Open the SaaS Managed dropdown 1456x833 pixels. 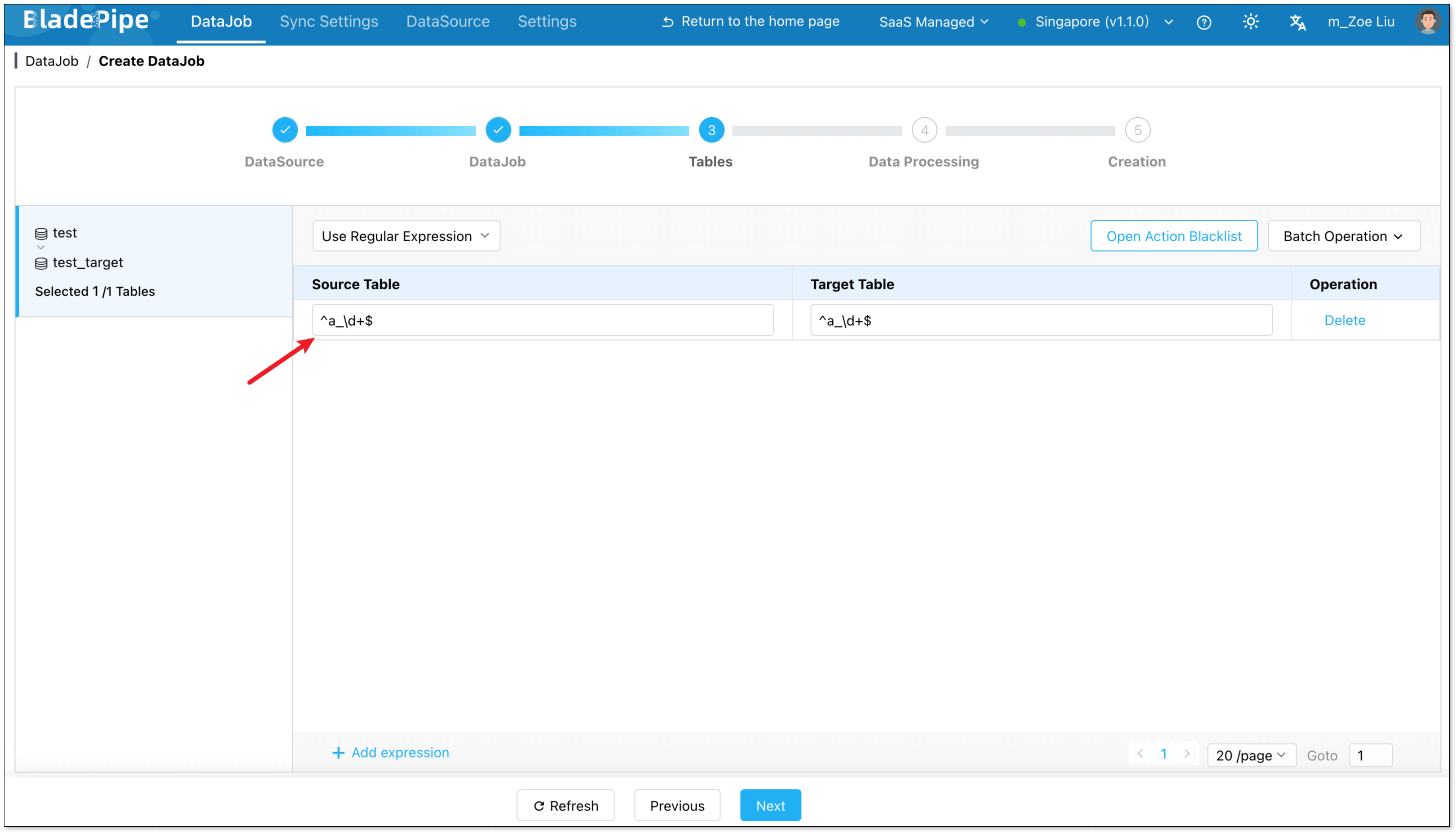[933, 22]
